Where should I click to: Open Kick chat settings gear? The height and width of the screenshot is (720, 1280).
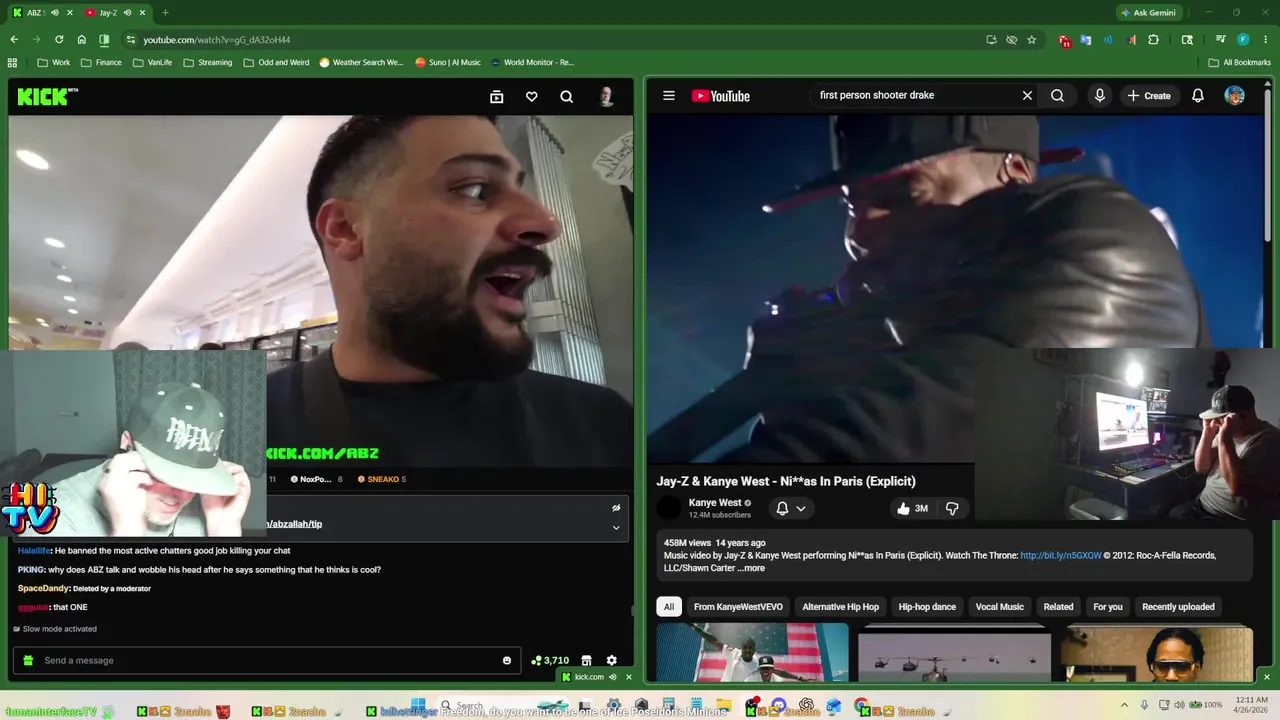(612, 660)
